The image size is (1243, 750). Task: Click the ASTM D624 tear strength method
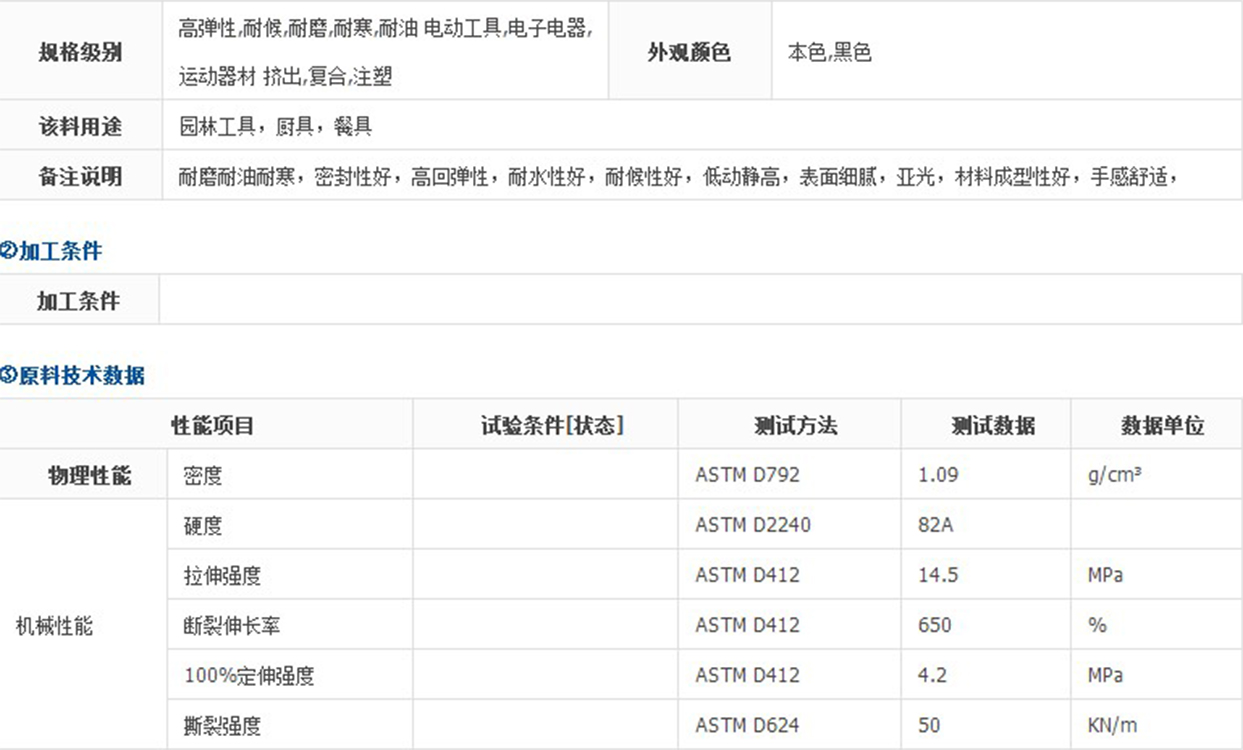coord(747,726)
